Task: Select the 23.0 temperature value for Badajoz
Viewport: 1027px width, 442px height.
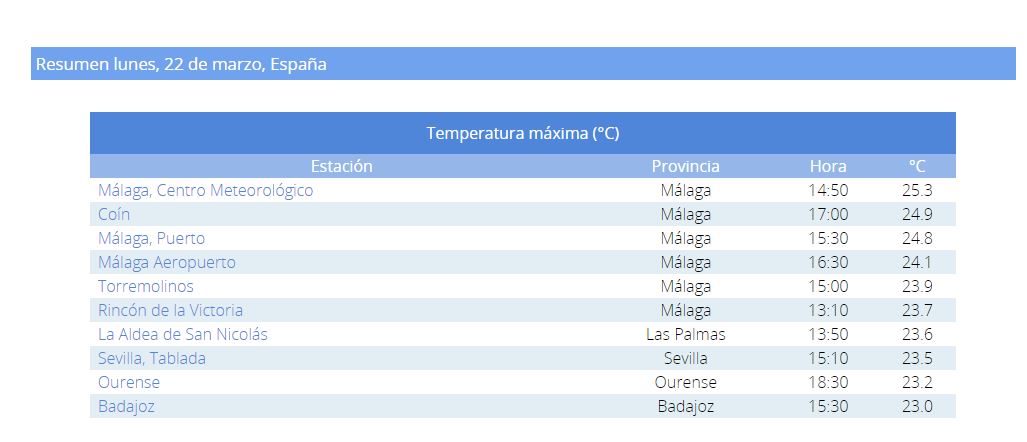Action: 917,407
